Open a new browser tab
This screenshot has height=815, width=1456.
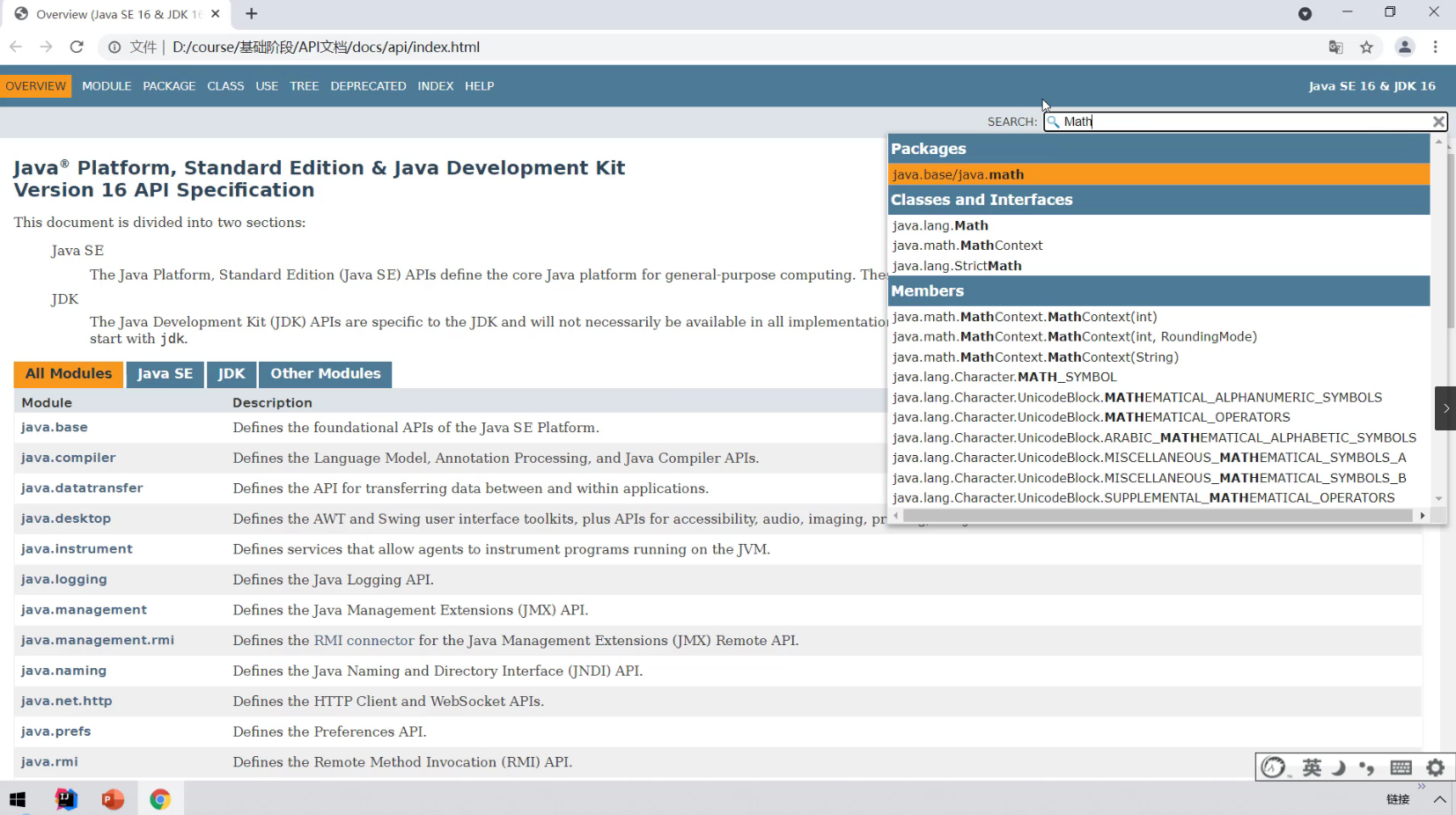[x=252, y=14]
